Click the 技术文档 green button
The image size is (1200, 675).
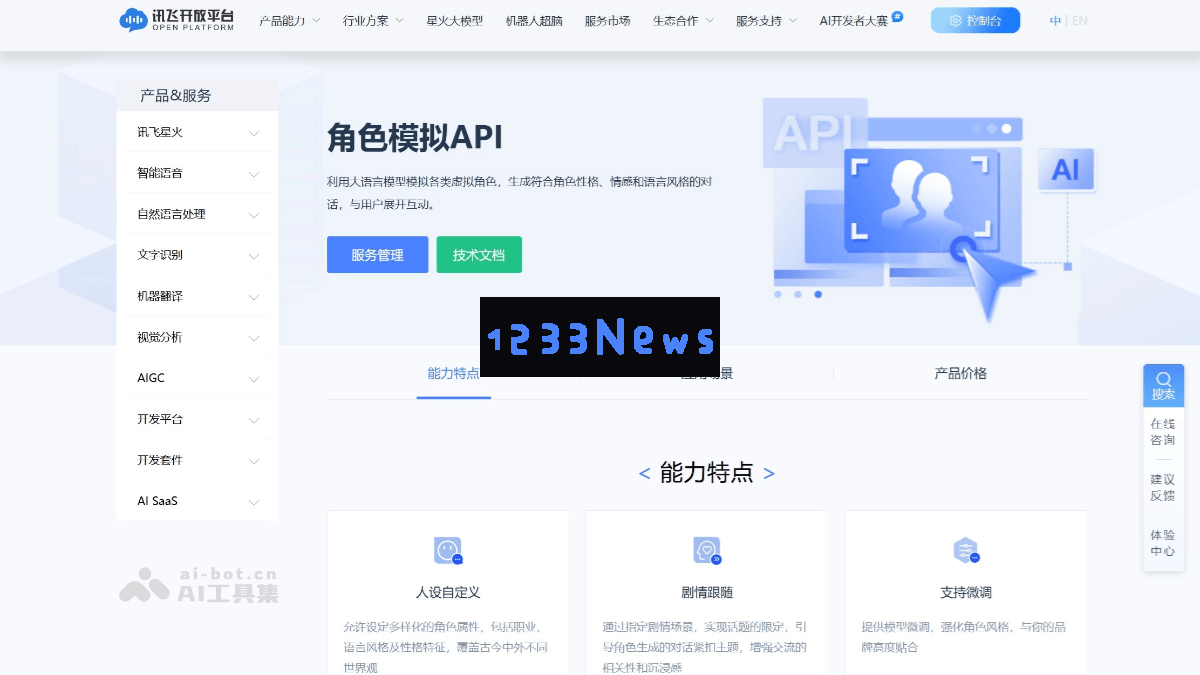pyautogui.click(x=479, y=255)
